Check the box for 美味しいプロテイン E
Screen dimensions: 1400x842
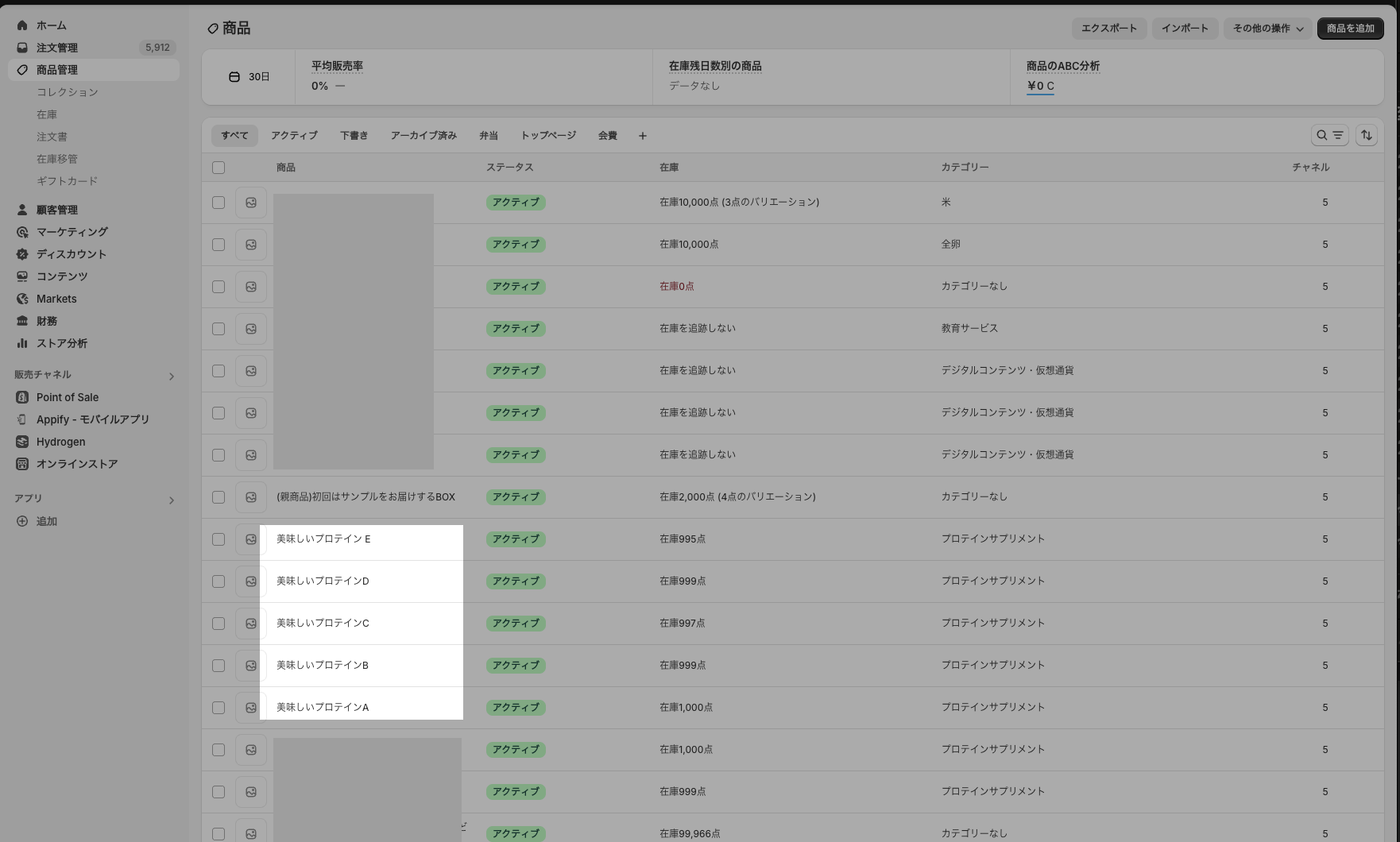pyautogui.click(x=219, y=539)
